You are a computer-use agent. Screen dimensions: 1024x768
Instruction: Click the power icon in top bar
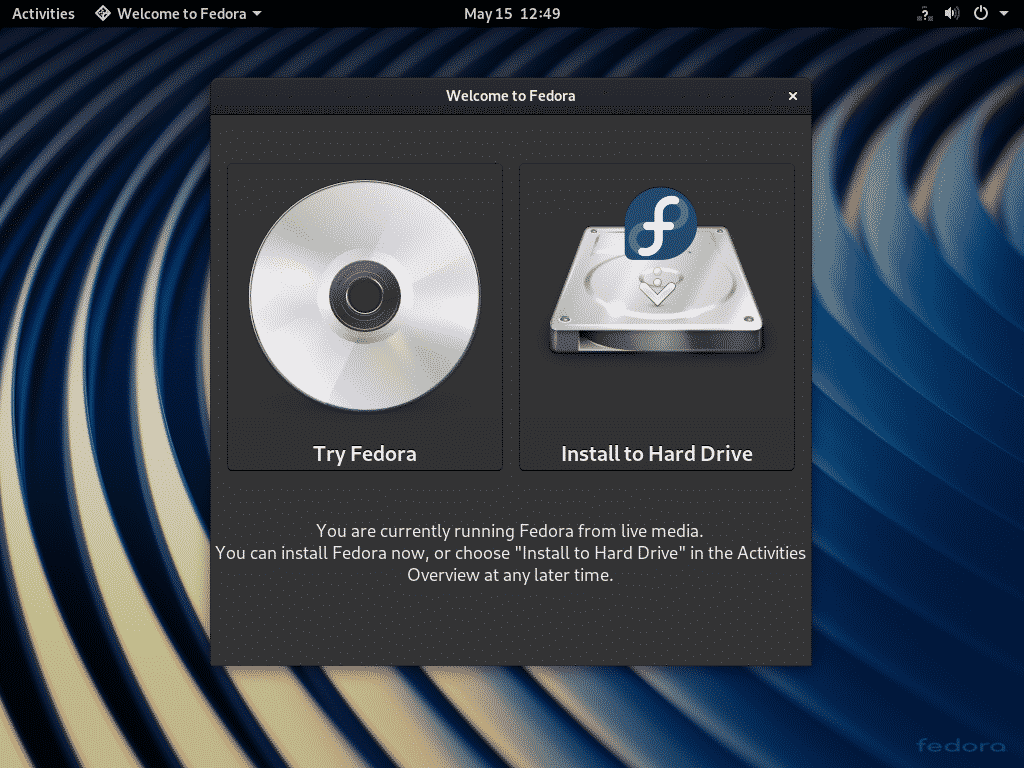(981, 13)
